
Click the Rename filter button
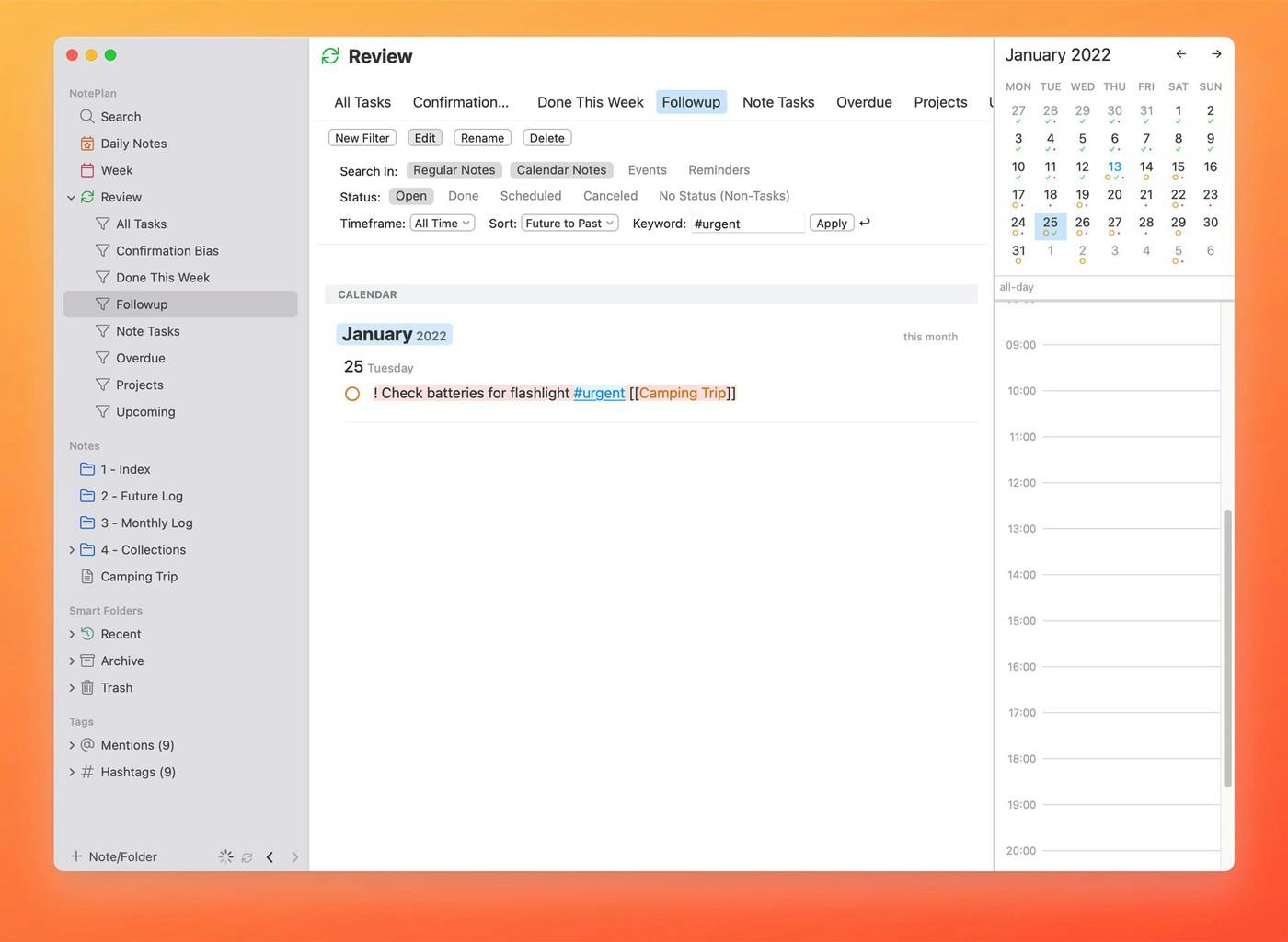pyautogui.click(x=482, y=138)
